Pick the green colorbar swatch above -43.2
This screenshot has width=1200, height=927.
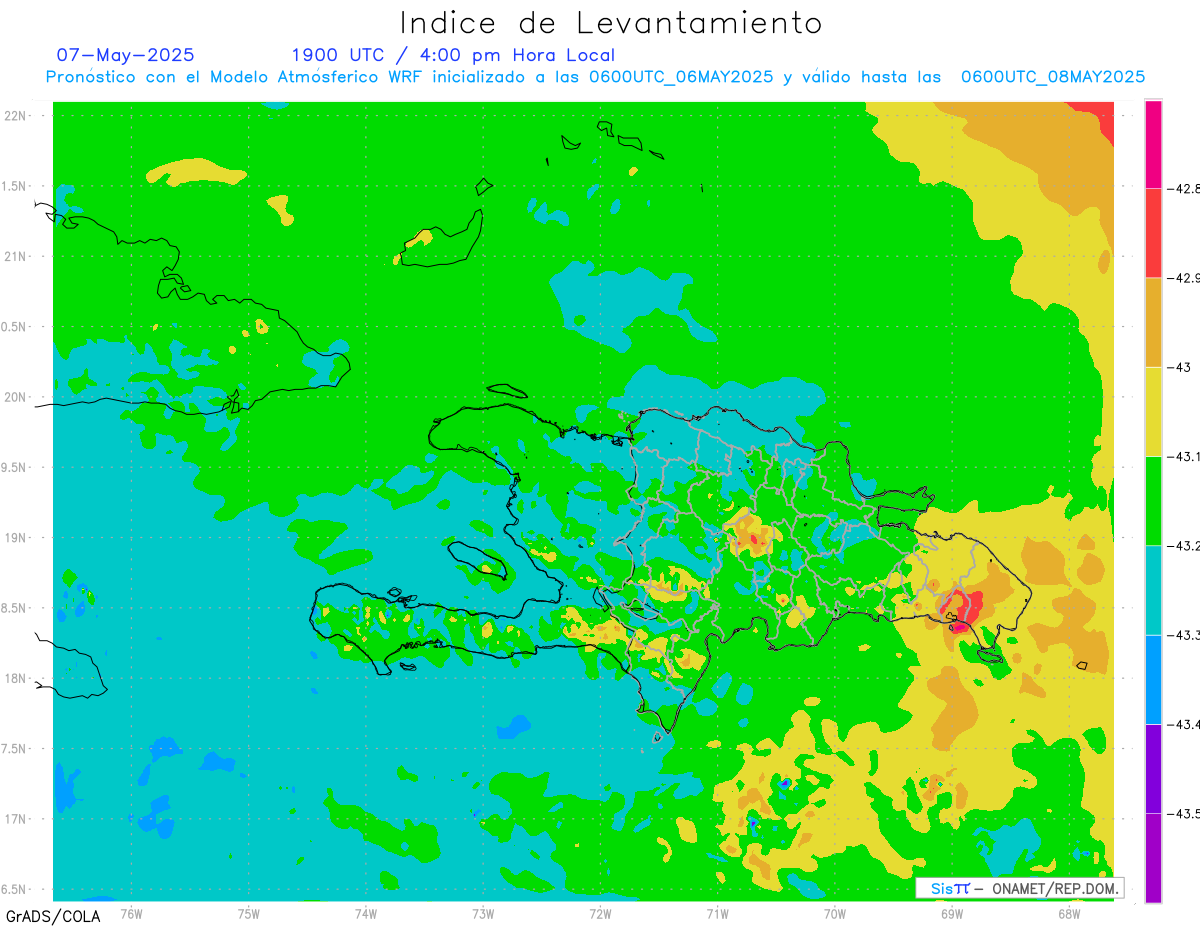click(x=1153, y=501)
